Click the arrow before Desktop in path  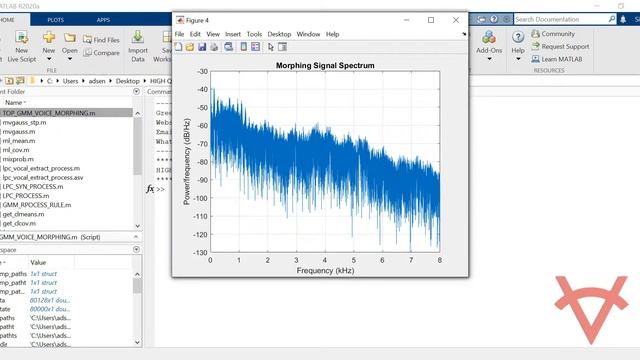click(x=111, y=81)
